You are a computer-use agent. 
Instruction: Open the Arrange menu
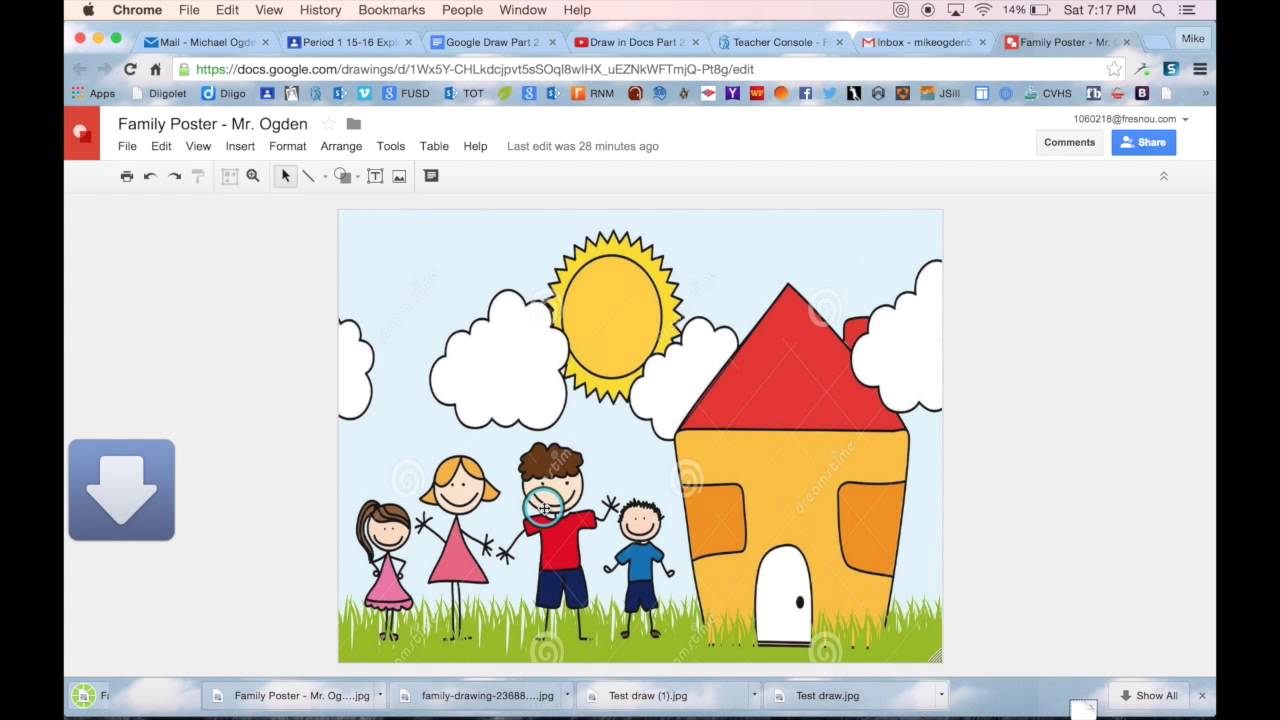click(x=341, y=146)
